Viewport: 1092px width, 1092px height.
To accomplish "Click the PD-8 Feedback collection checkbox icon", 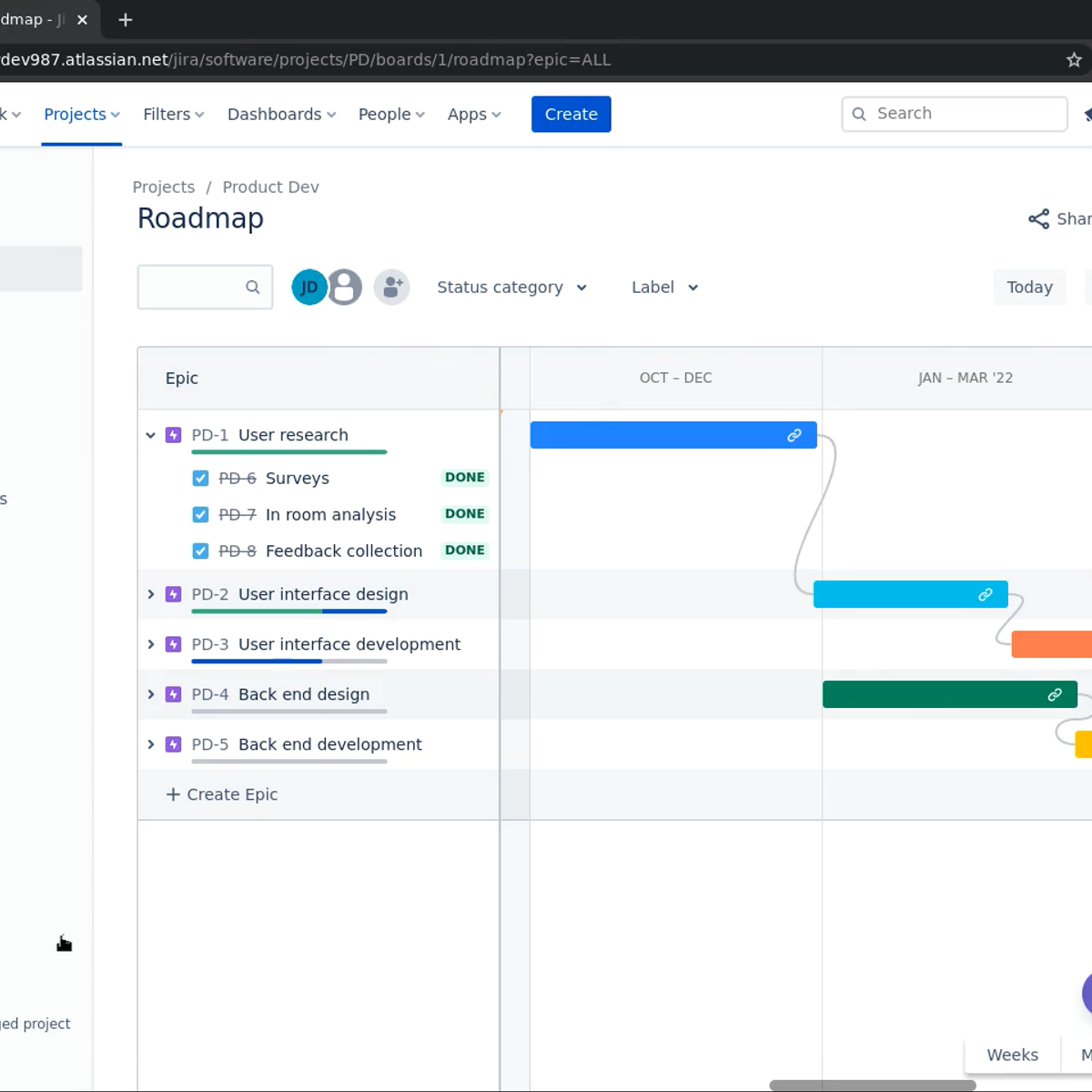I will (200, 551).
